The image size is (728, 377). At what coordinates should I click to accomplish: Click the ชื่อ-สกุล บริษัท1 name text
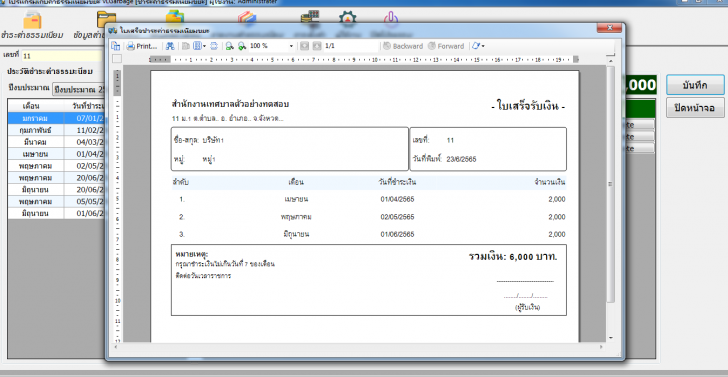(199, 140)
